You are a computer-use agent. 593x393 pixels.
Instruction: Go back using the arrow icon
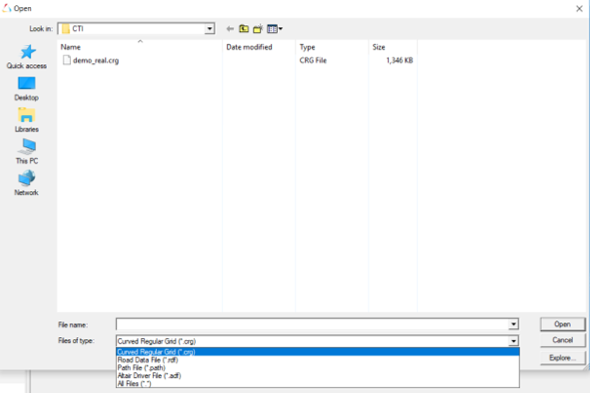click(230, 29)
